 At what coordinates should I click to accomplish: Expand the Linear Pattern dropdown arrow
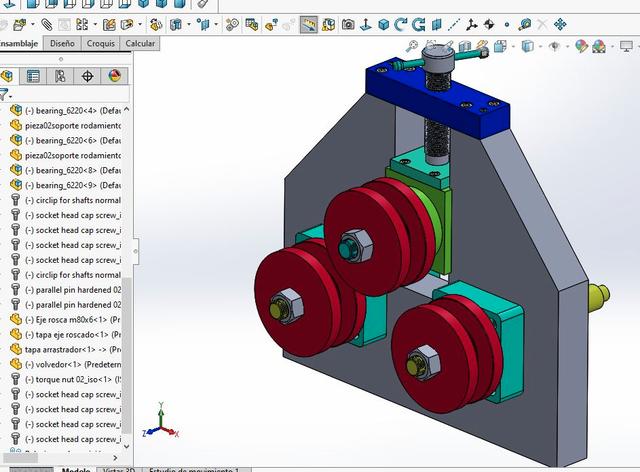[95, 25]
